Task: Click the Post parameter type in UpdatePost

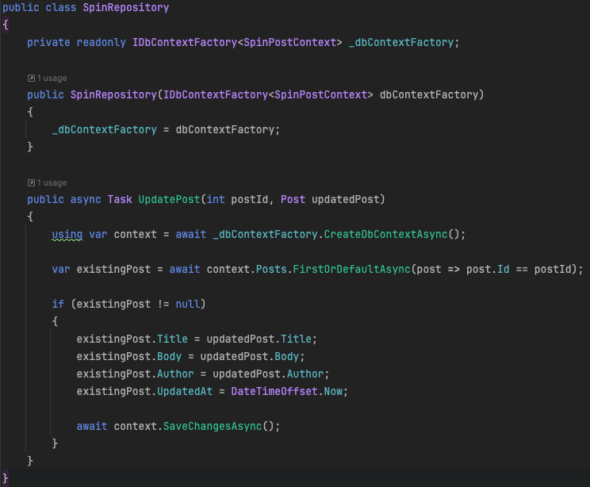Action: (x=293, y=199)
